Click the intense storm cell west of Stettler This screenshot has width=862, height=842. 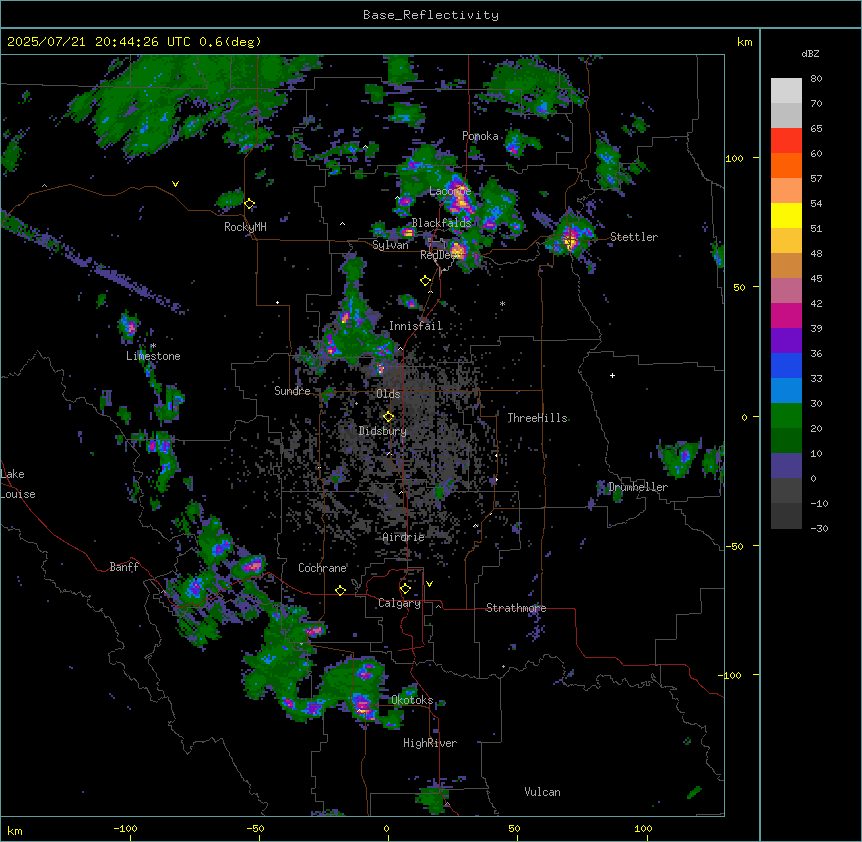tap(571, 239)
